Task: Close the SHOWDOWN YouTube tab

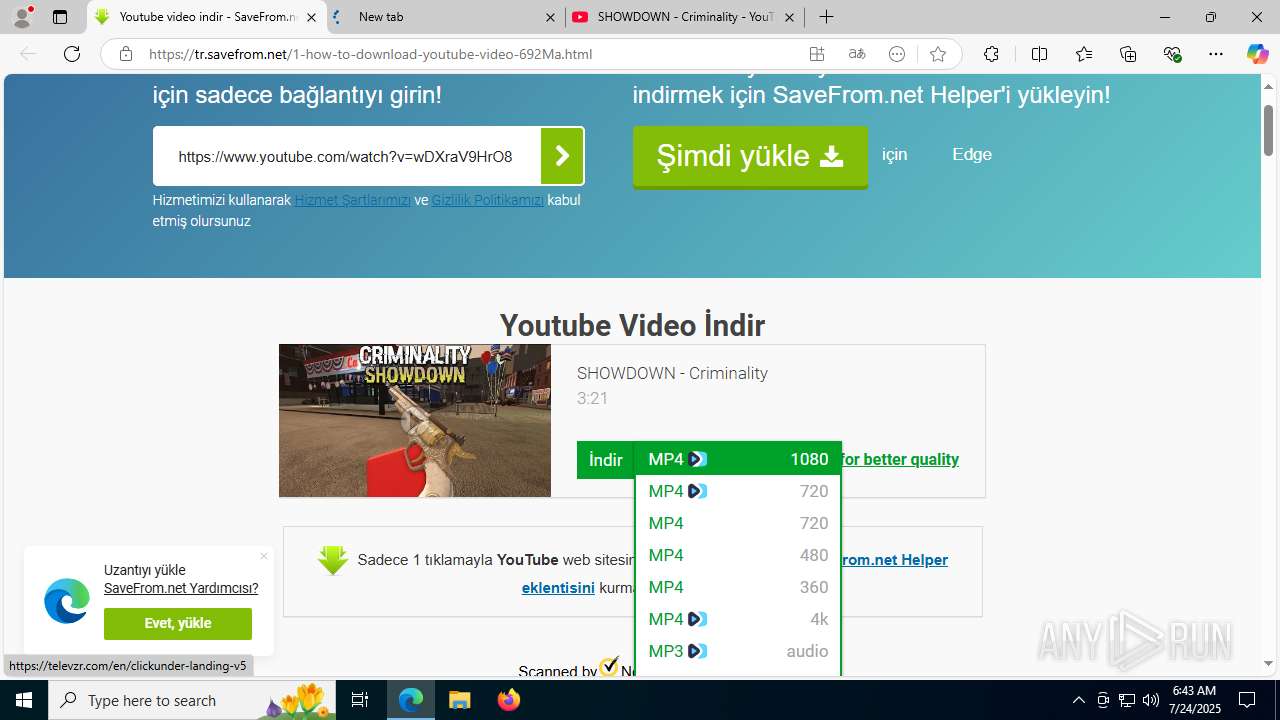Action: 790,17
